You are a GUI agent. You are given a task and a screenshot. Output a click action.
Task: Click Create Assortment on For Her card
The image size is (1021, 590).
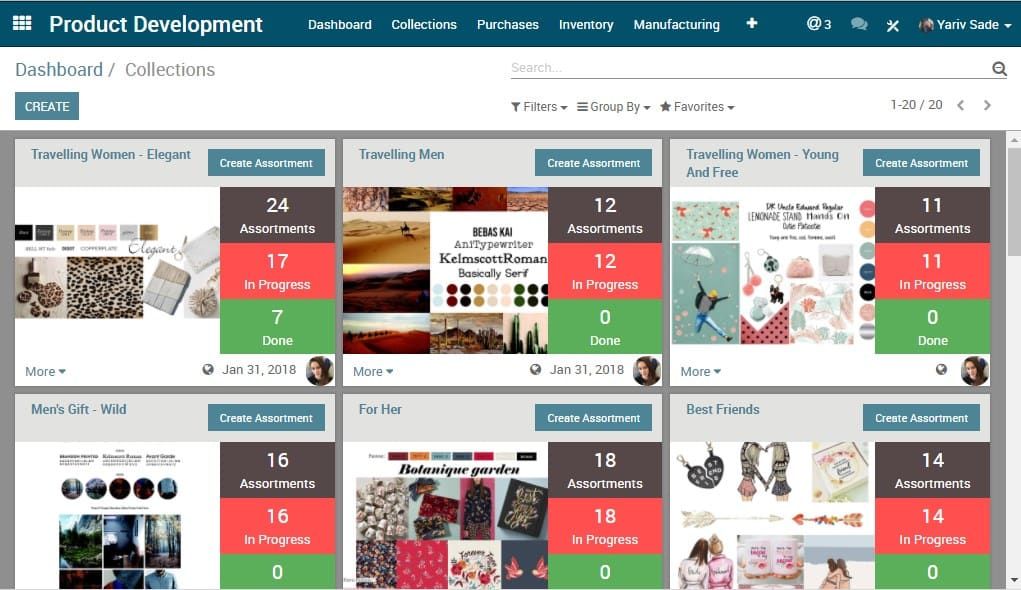[593, 418]
